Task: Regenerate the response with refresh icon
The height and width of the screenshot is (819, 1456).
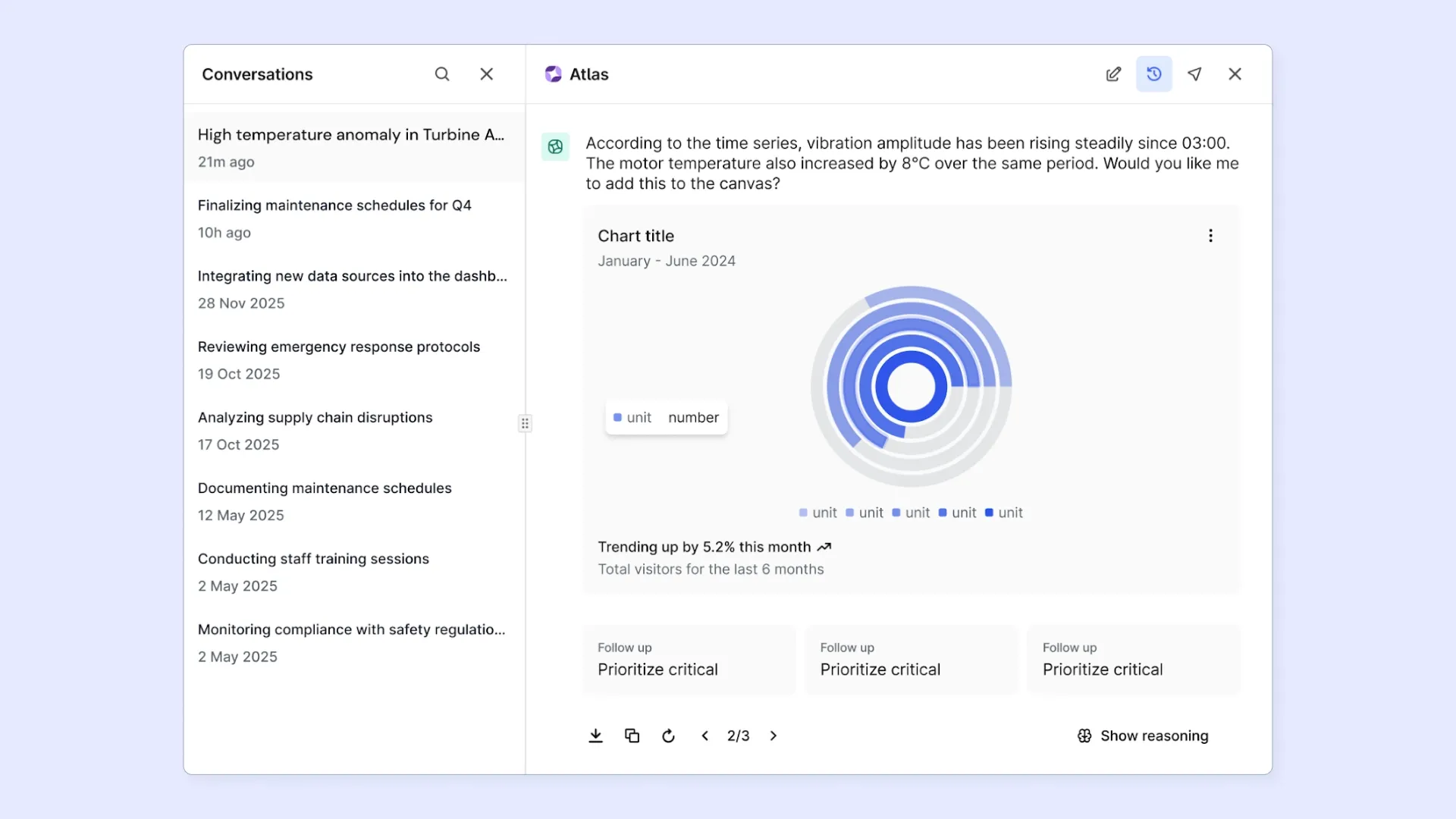Action: [669, 736]
